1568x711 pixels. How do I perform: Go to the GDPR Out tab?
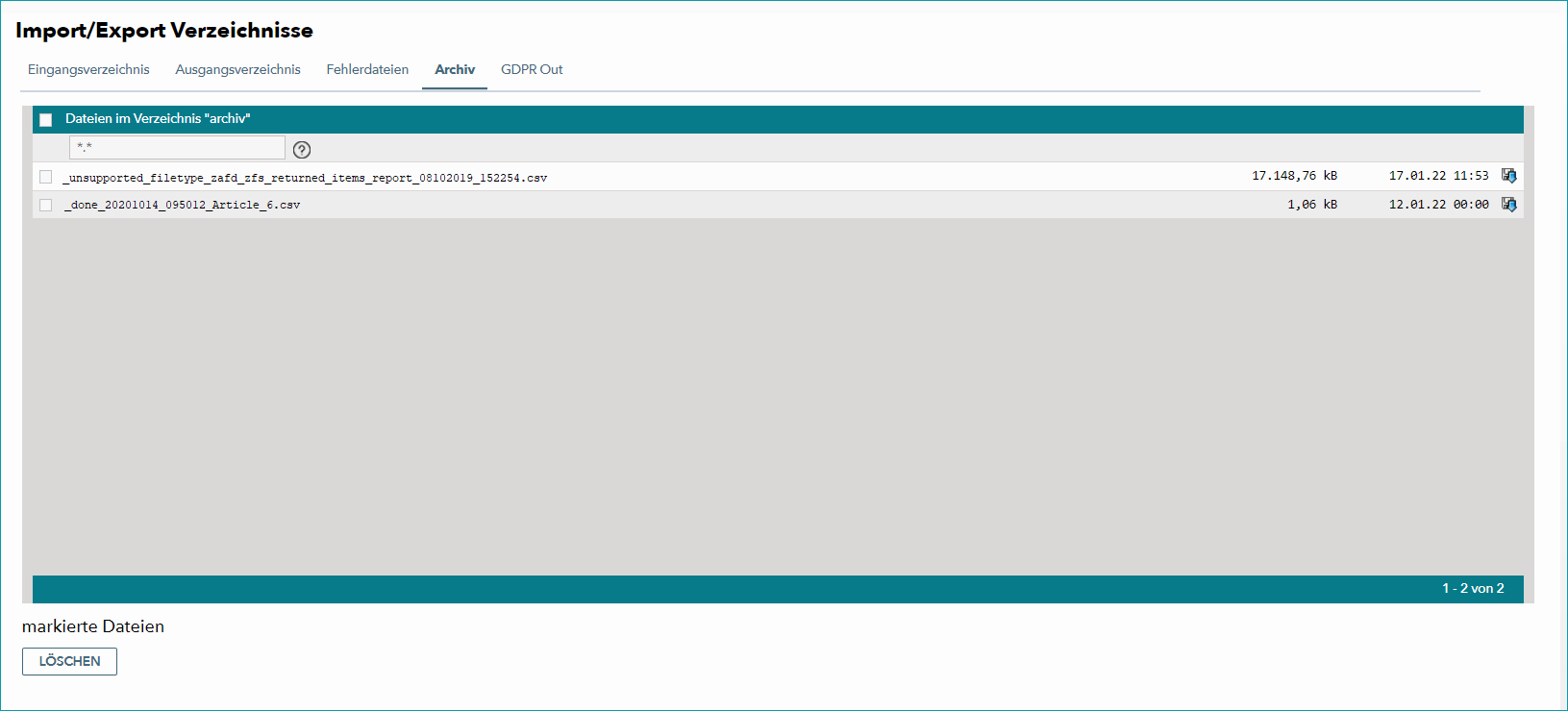532,70
